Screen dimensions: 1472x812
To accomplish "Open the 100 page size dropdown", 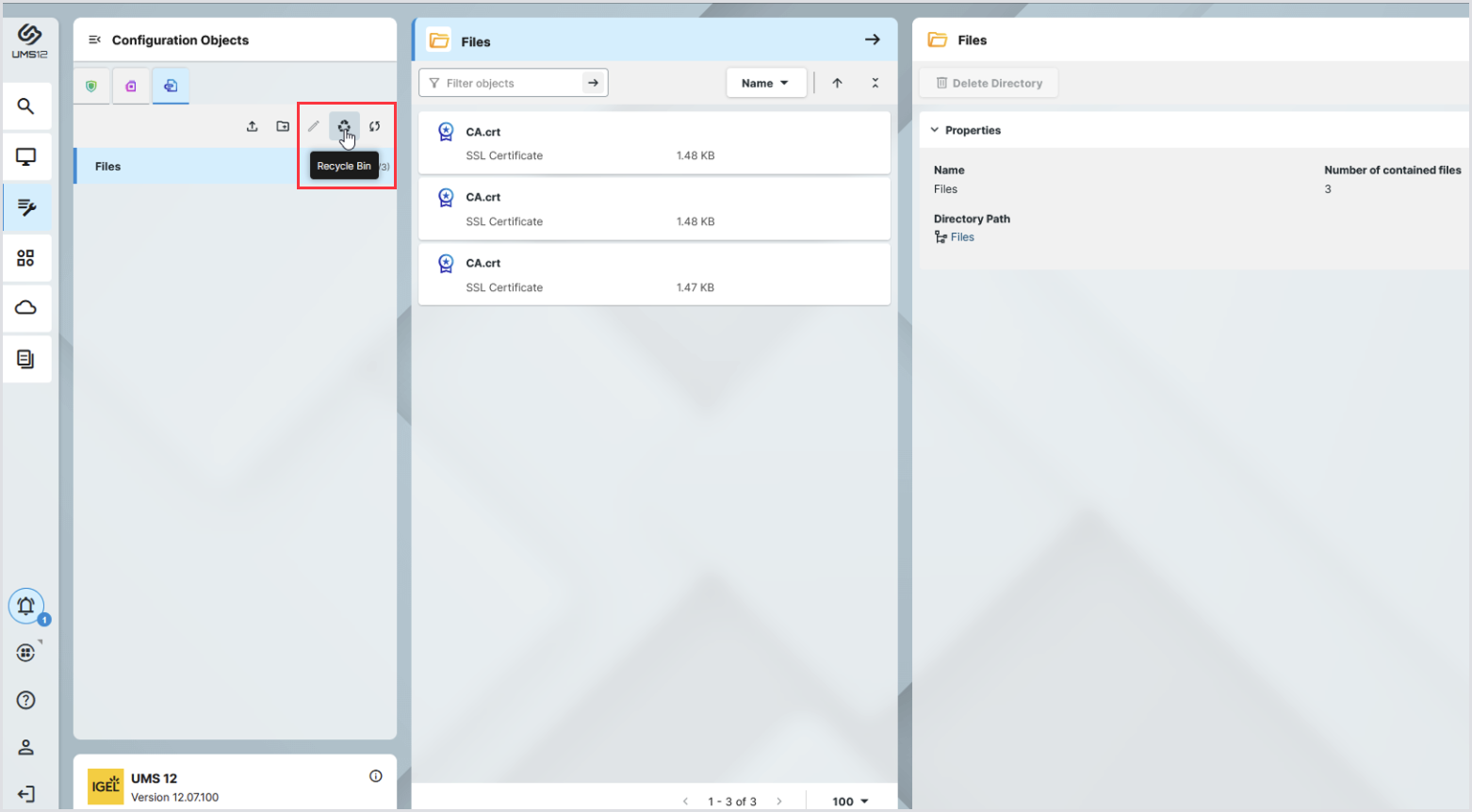I will 850,801.
